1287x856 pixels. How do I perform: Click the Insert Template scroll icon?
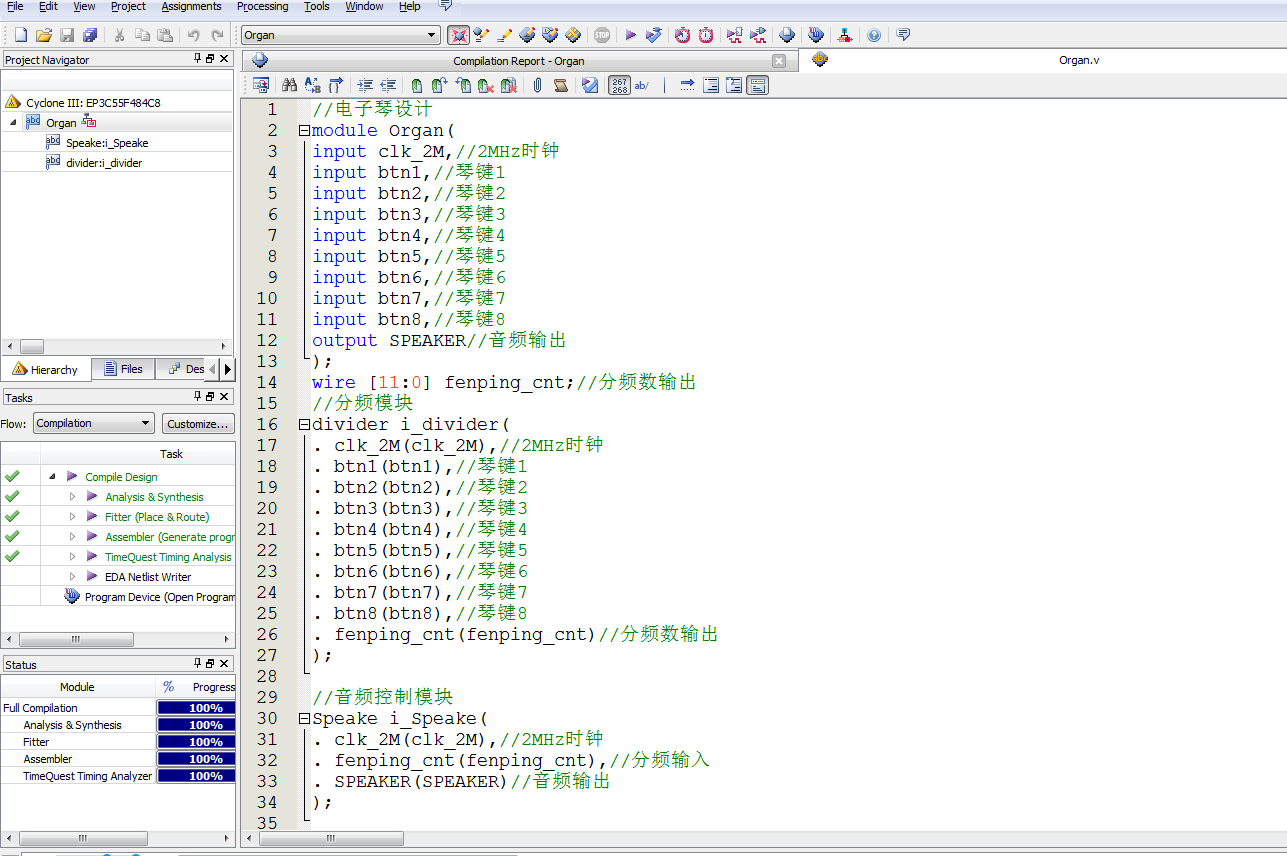coord(561,86)
